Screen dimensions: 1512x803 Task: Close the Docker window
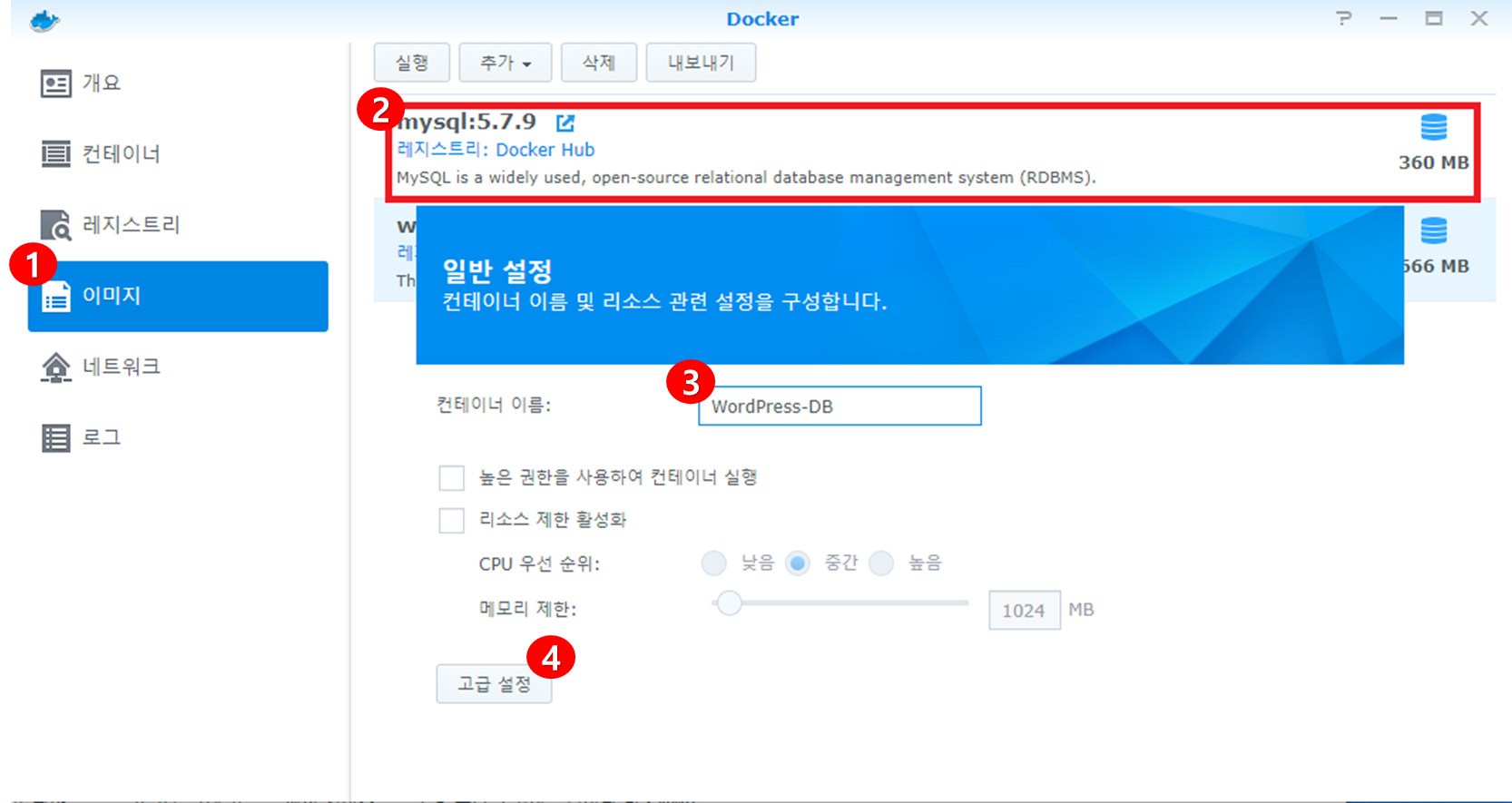click(1479, 18)
